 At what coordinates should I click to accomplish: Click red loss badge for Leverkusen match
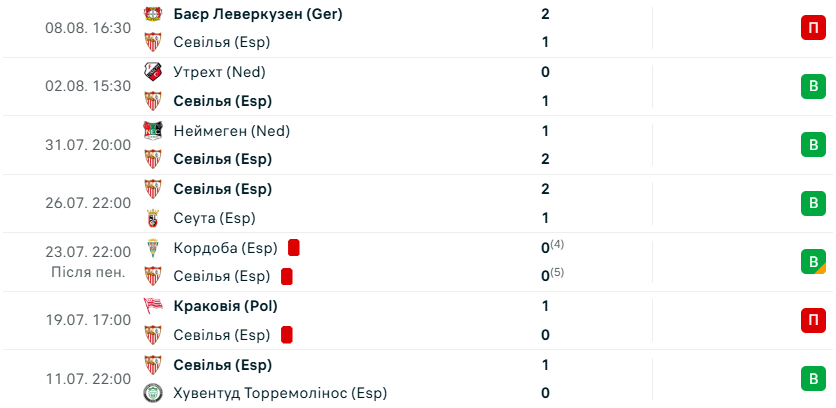click(813, 28)
